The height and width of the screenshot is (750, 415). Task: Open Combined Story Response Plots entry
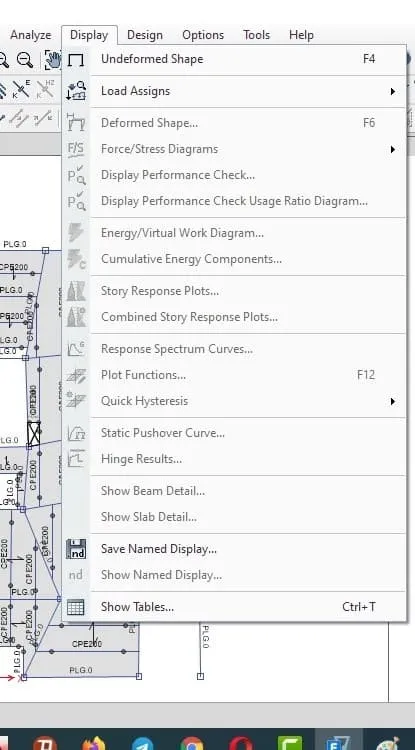pyautogui.click(x=189, y=317)
